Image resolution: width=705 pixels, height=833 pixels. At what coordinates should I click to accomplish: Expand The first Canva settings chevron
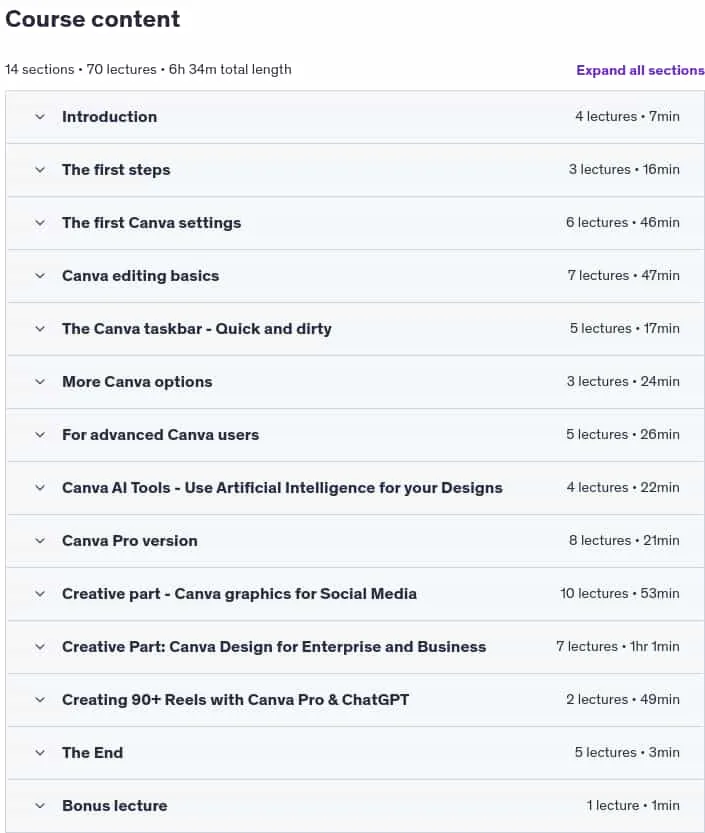40,223
